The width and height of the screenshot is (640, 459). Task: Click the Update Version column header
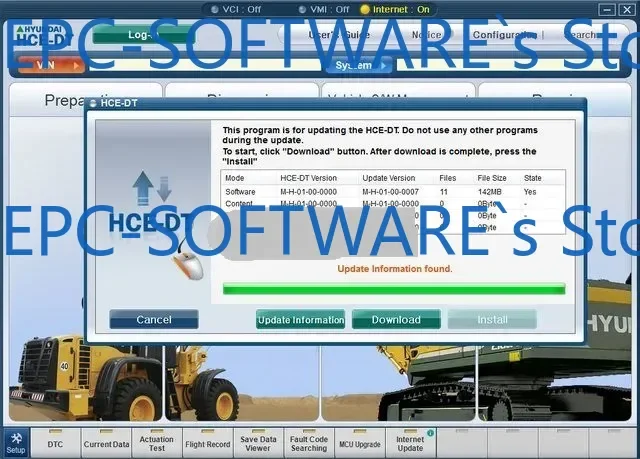tap(389, 178)
